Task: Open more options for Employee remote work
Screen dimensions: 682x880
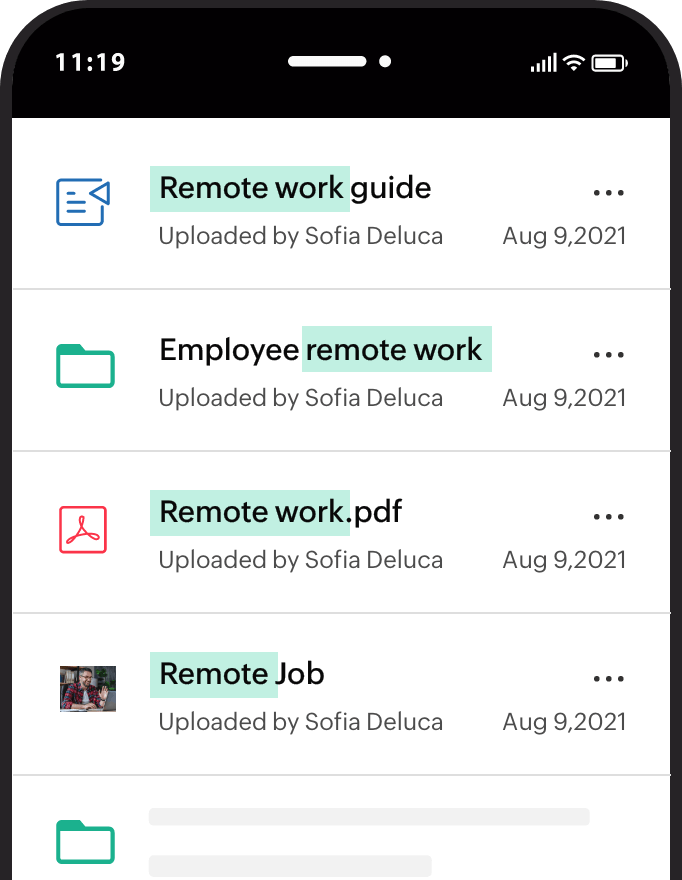Action: pyautogui.click(x=608, y=354)
